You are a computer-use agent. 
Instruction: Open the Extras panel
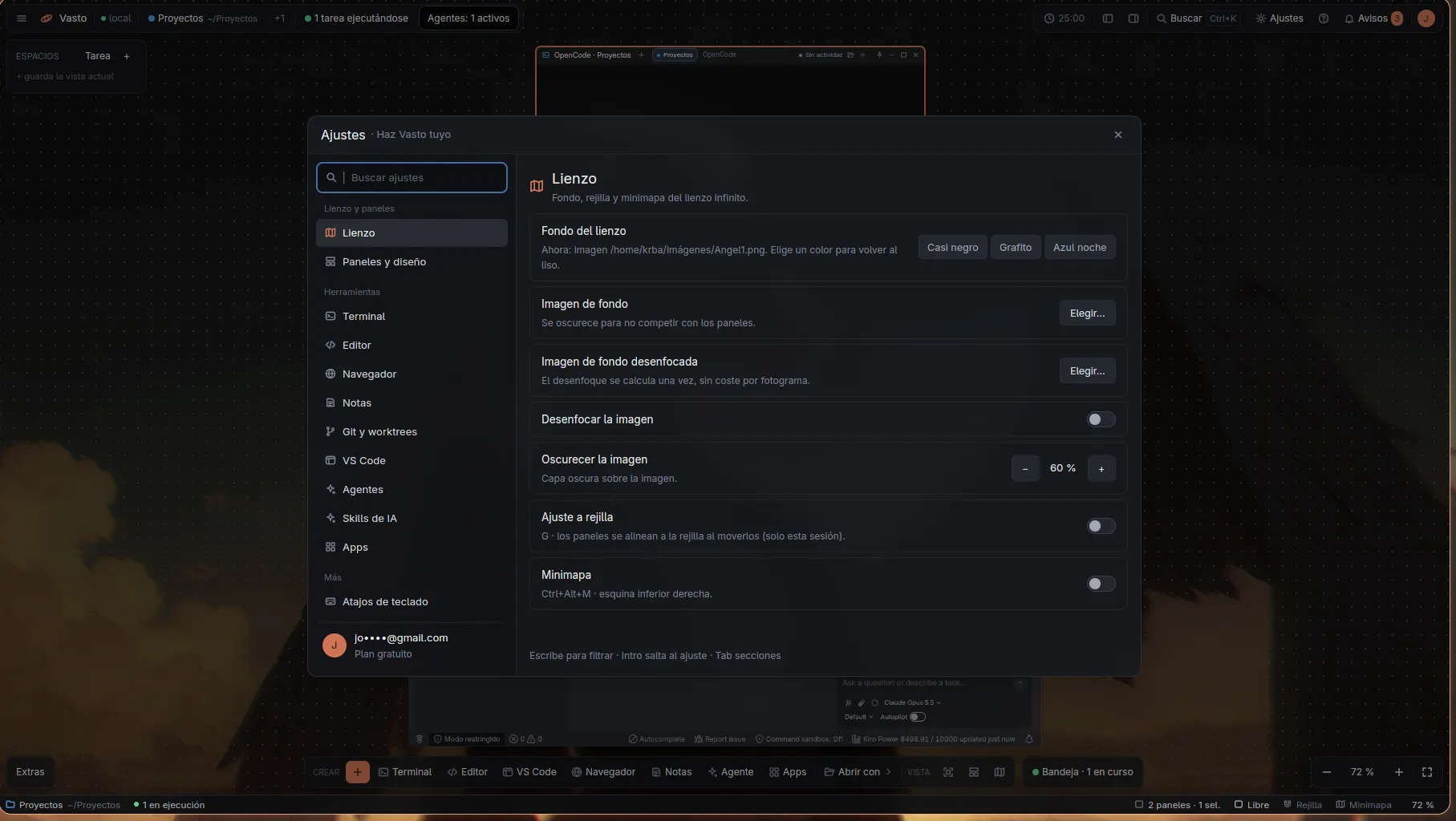pyautogui.click(x=30, y=772)
